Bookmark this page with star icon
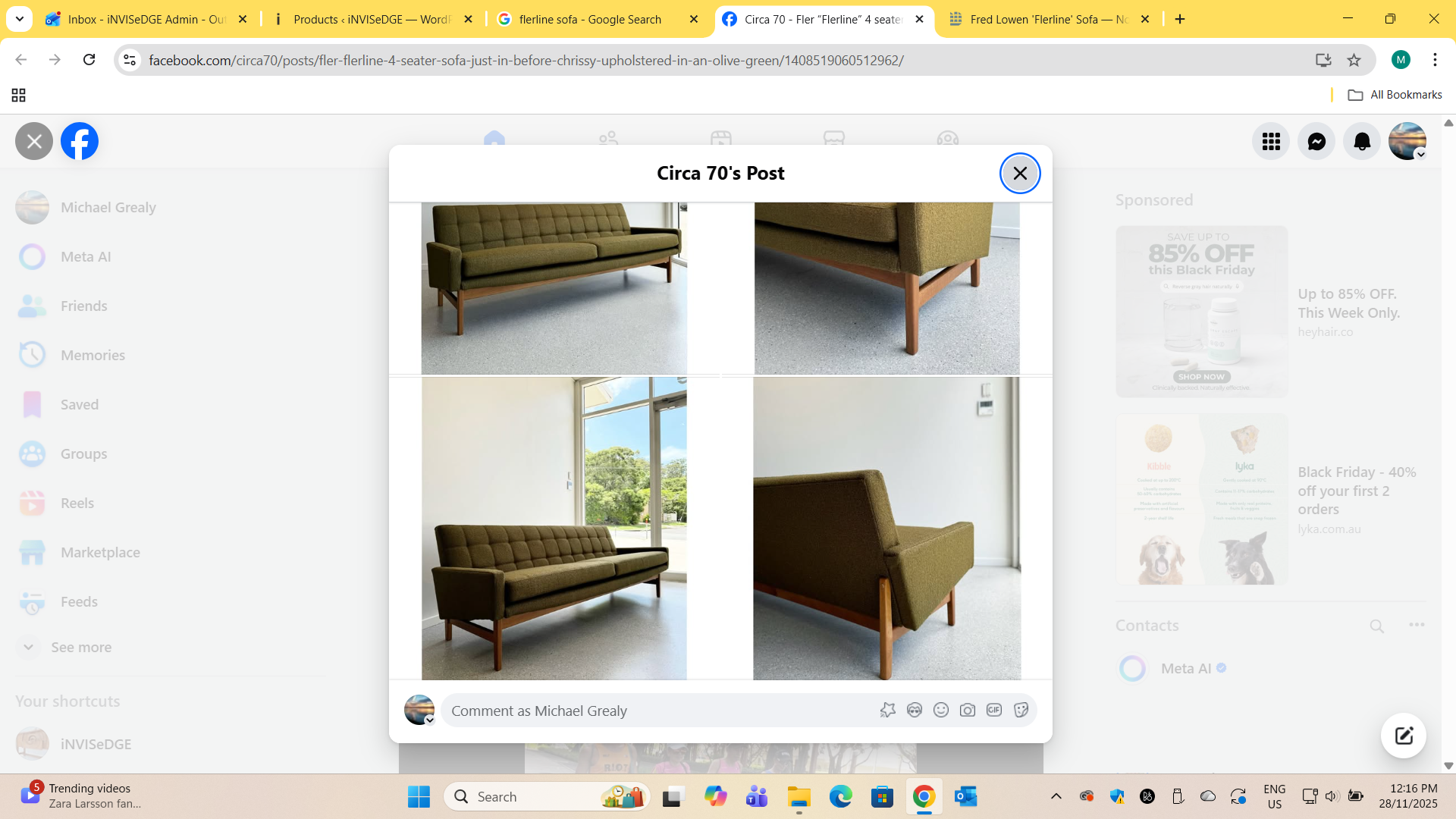 1354,60
